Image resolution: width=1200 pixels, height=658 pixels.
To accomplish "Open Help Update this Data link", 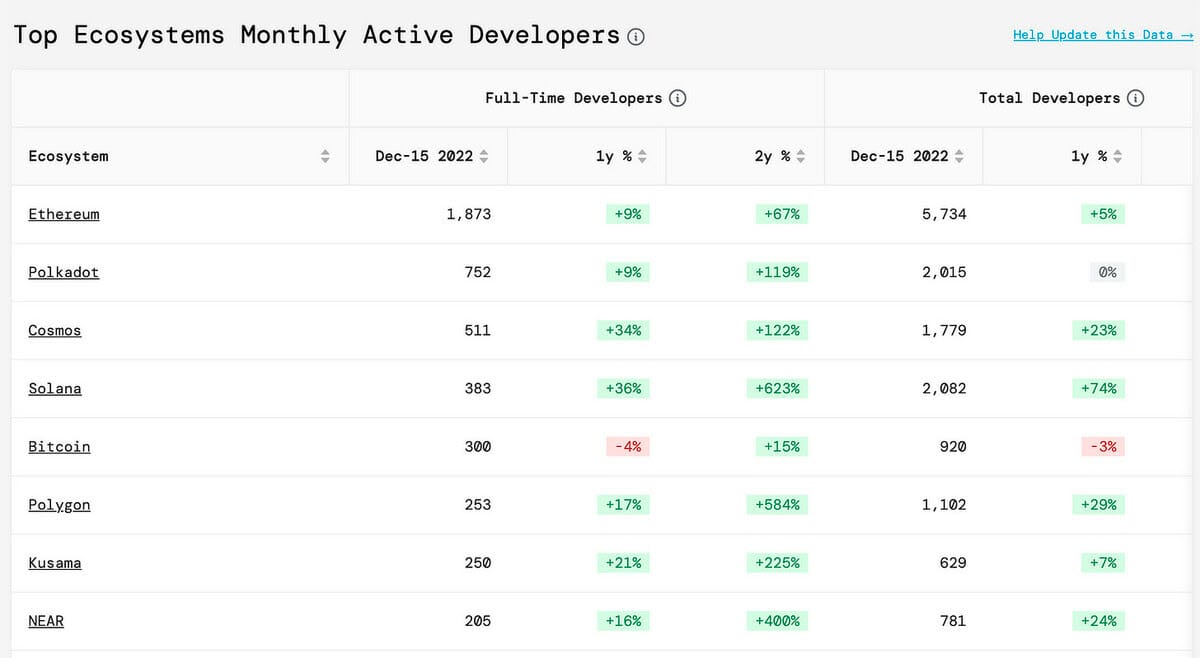I will pyautogui.click(x=1103, y=35).
